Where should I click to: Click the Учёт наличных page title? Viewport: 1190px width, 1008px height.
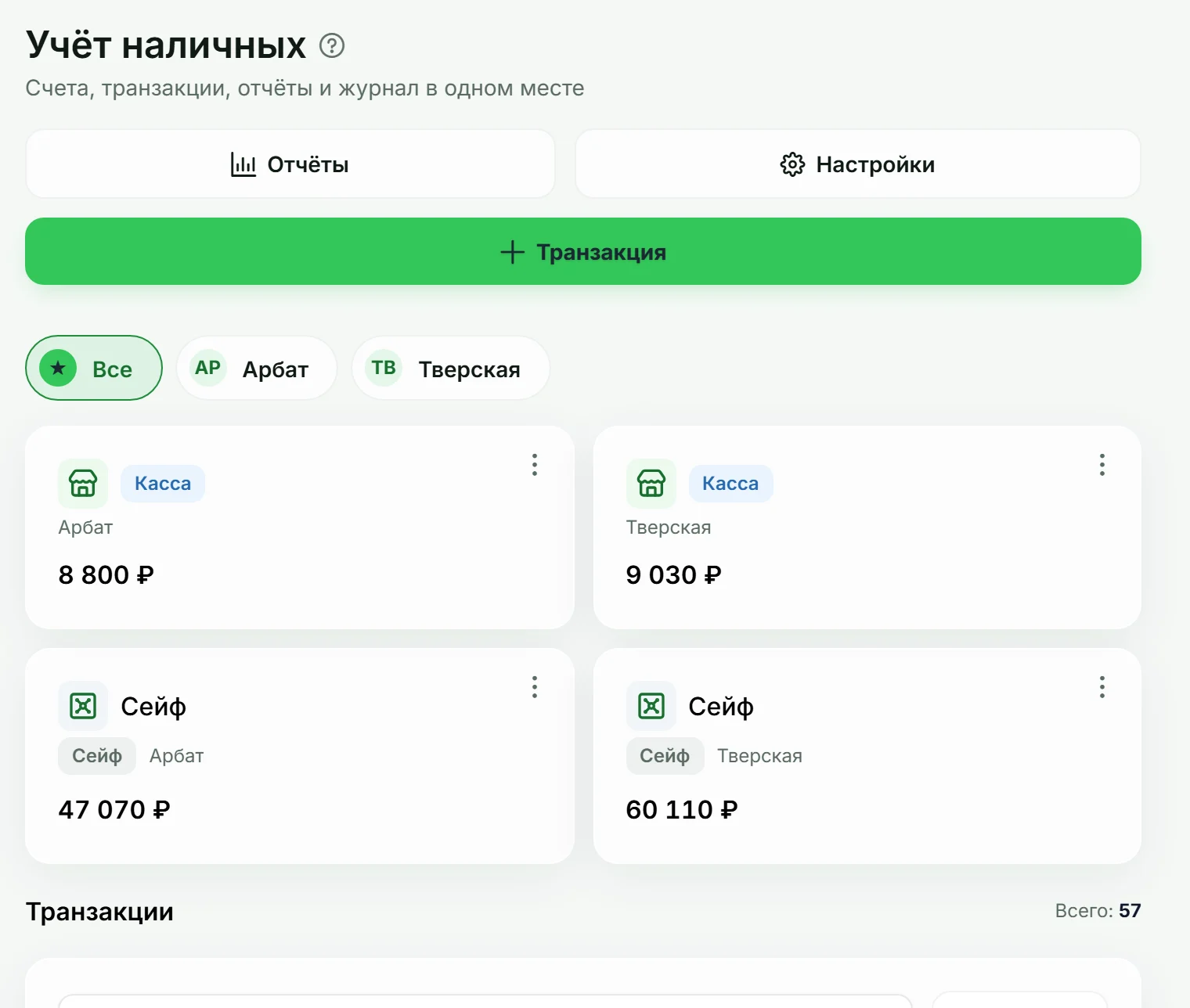click(x=166, y=45)
